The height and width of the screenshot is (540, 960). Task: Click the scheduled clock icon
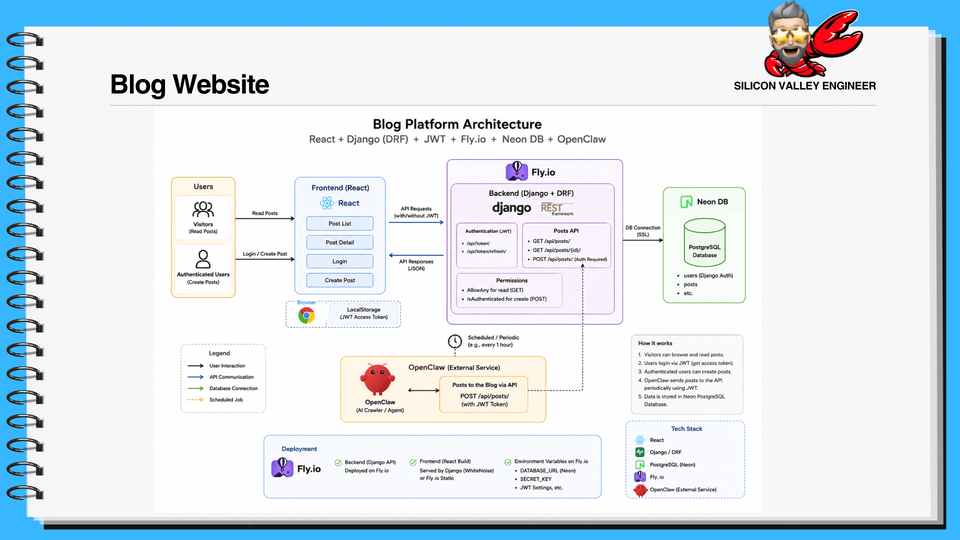tap(454, 341)
